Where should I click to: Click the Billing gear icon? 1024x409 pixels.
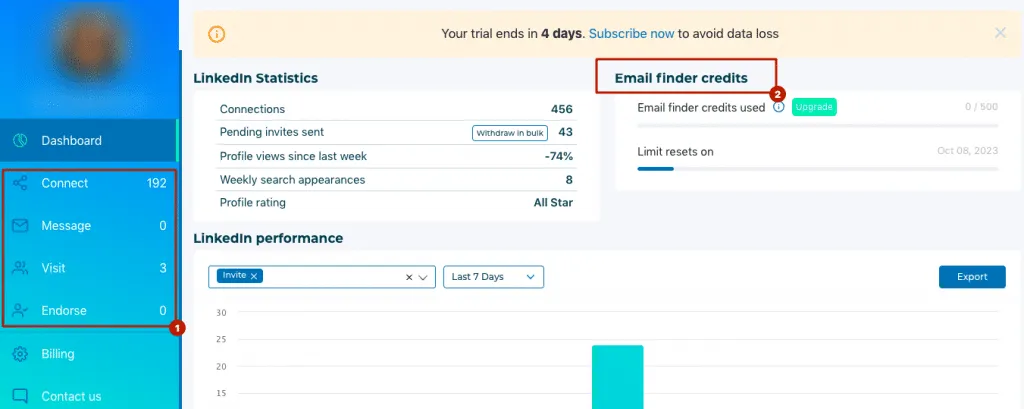(20, 353)
